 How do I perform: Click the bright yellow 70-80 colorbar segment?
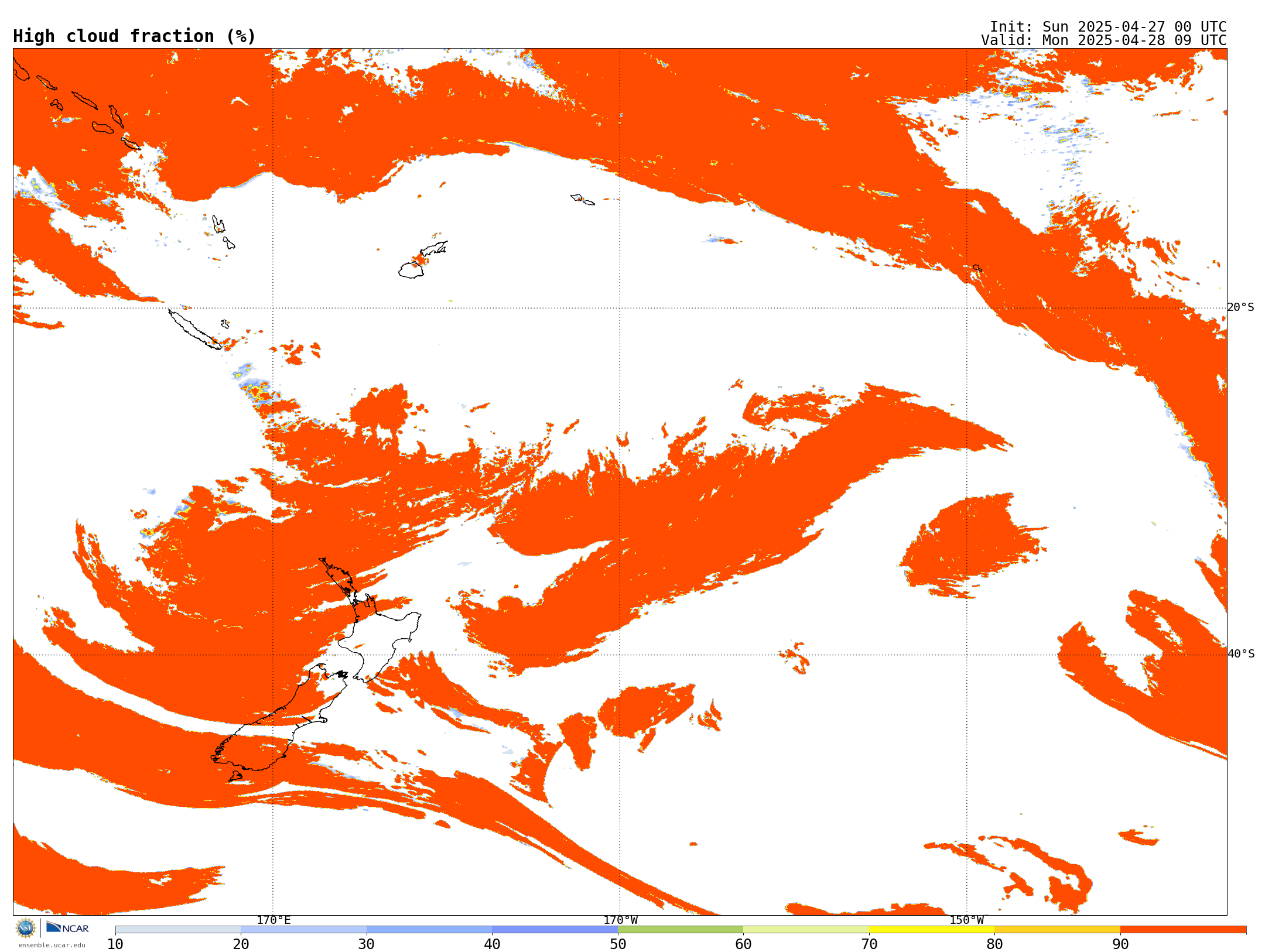[x=932, y=930]
